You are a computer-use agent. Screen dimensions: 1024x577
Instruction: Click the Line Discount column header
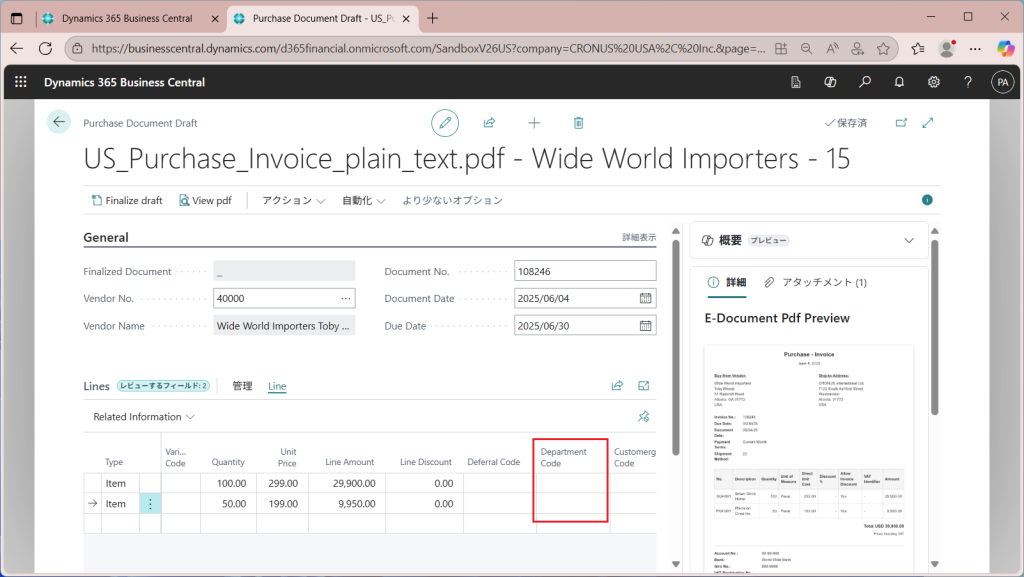point(426,462)
